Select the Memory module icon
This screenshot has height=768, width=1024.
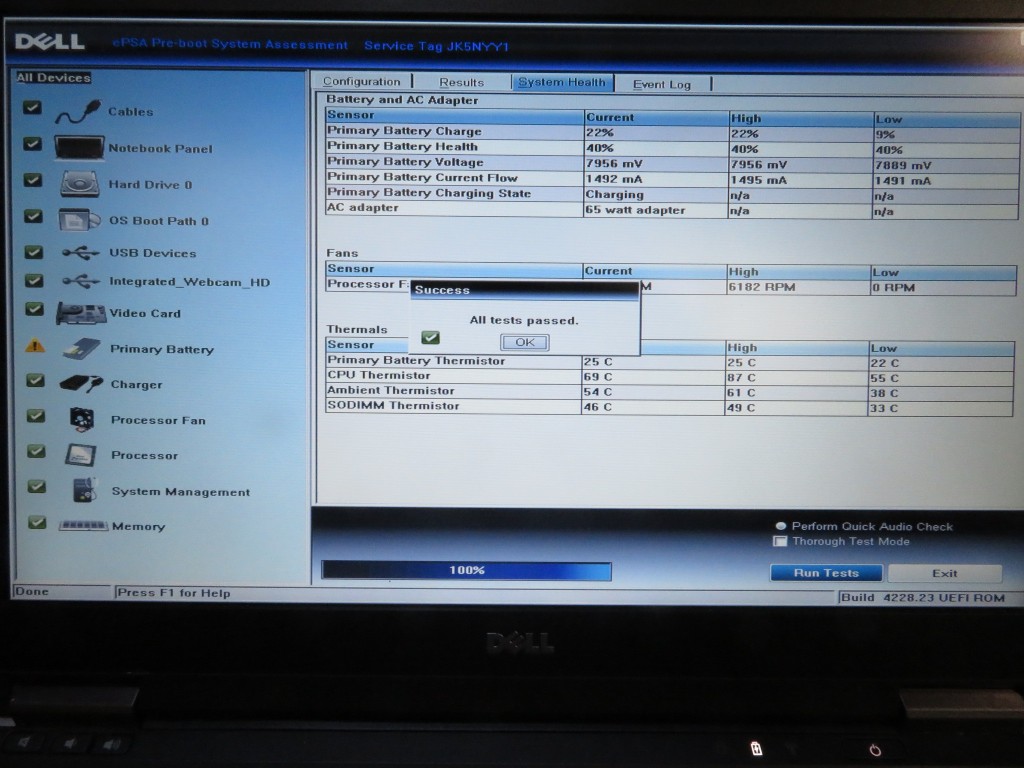(x=83, y=525)
